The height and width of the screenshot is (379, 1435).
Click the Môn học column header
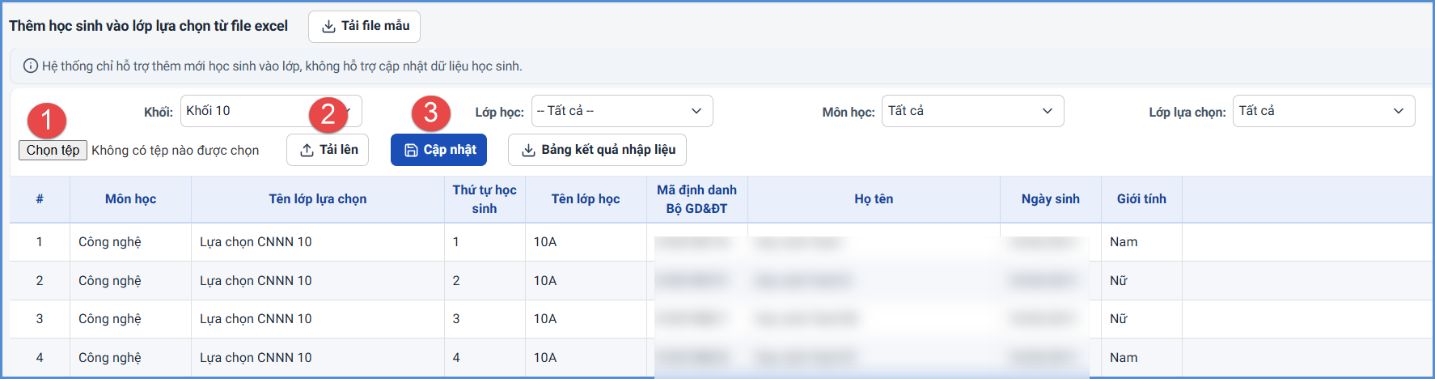click(131, 199)
